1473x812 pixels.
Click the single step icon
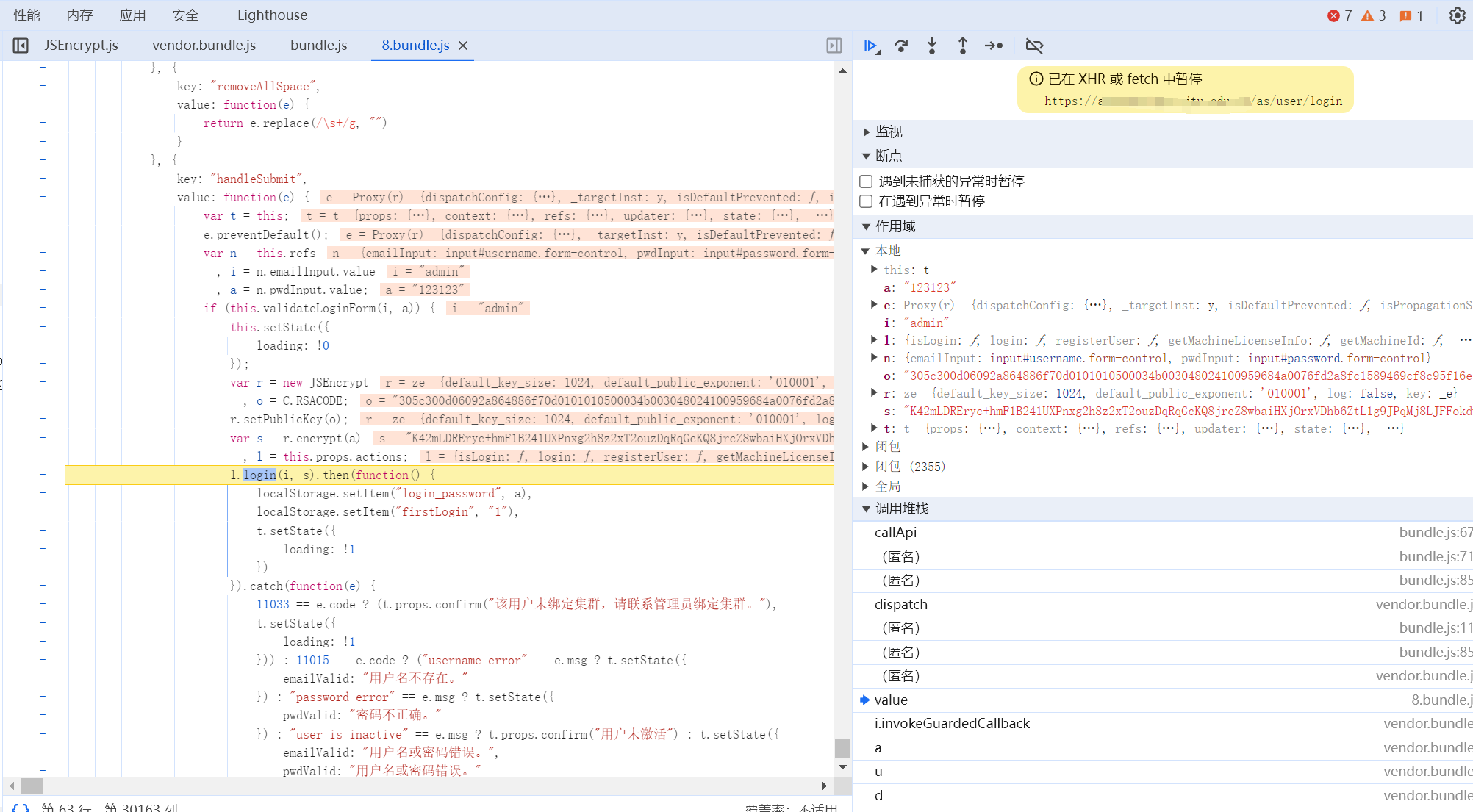(994, 46)
